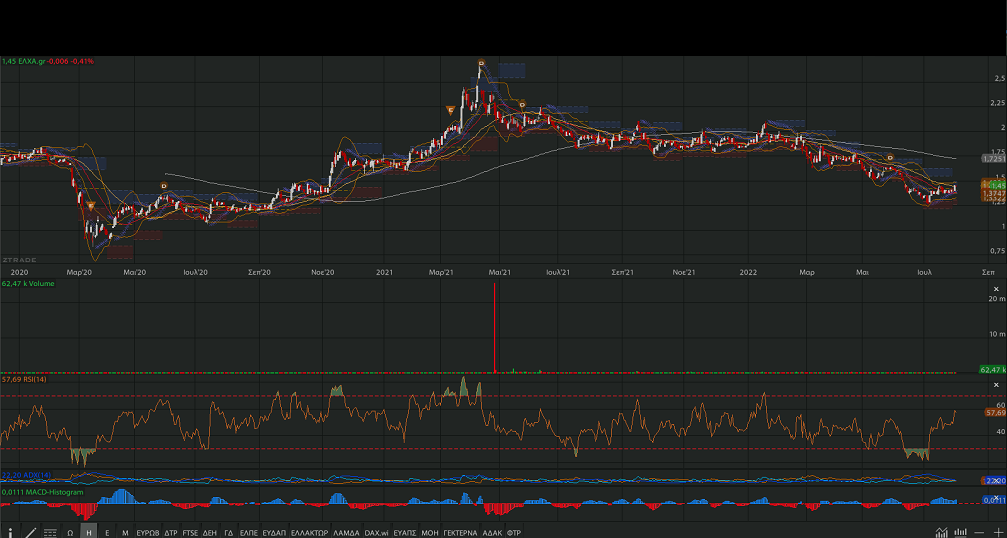Select the H daily timeframe button
This screenshot has height=538, width=1007.
tap(89, 533)
